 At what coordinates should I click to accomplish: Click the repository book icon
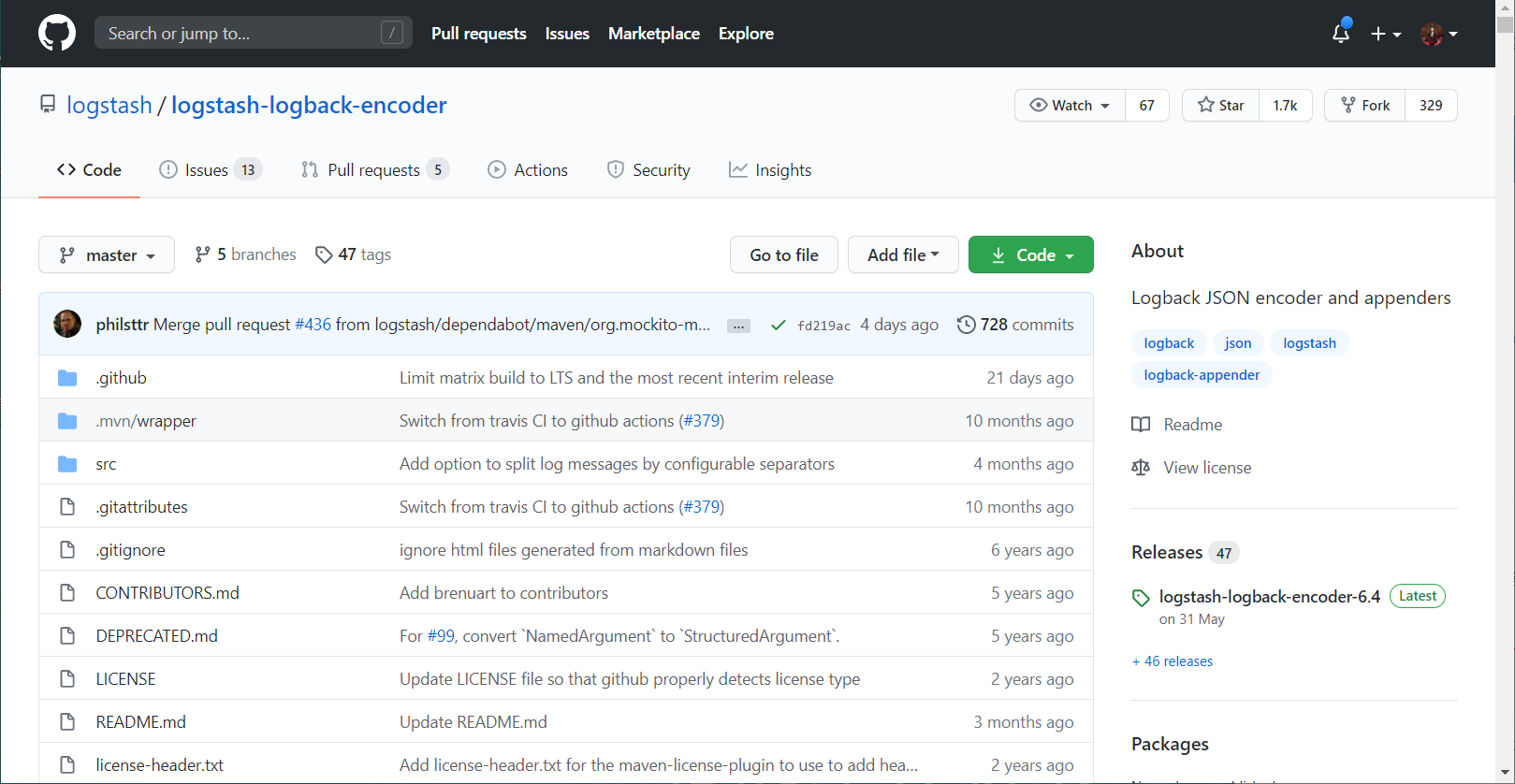(x=48, y=105)
